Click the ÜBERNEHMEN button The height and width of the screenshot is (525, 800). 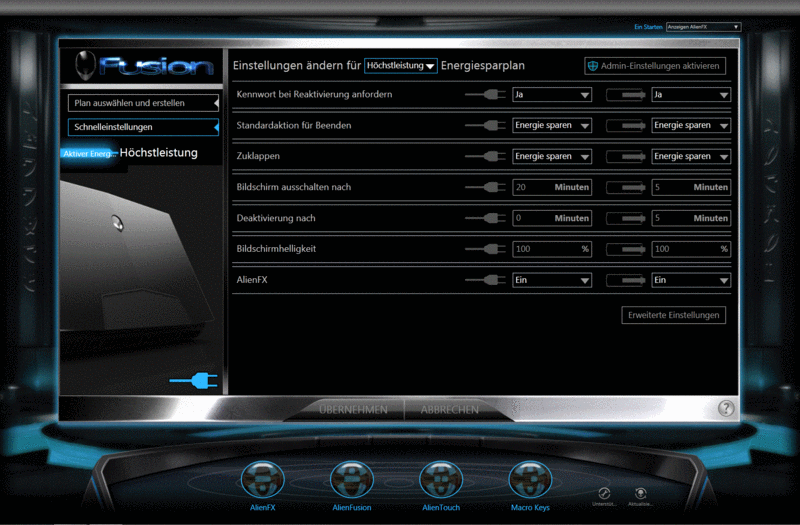353,410
